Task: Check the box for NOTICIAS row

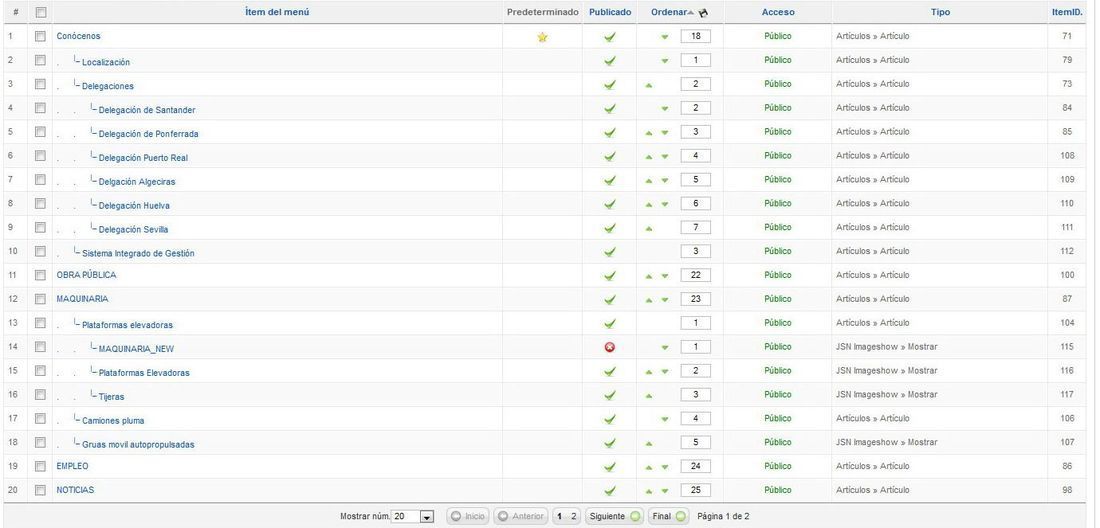Action: tap(41, 489)
